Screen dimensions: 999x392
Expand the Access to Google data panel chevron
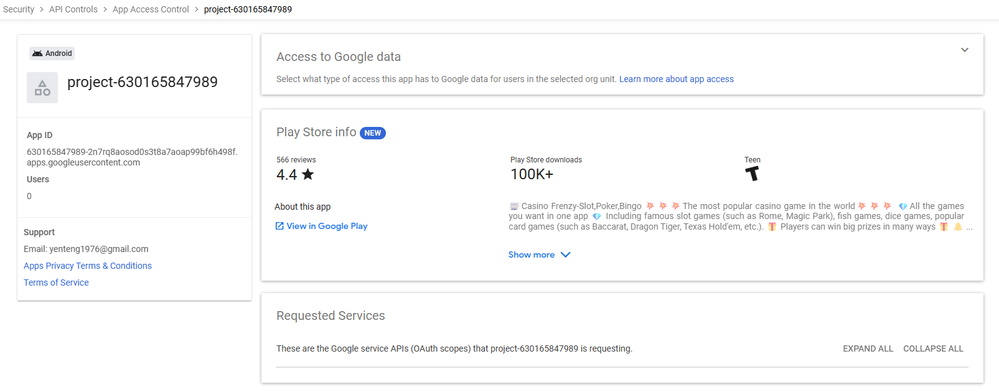click(x=965, y=50)
